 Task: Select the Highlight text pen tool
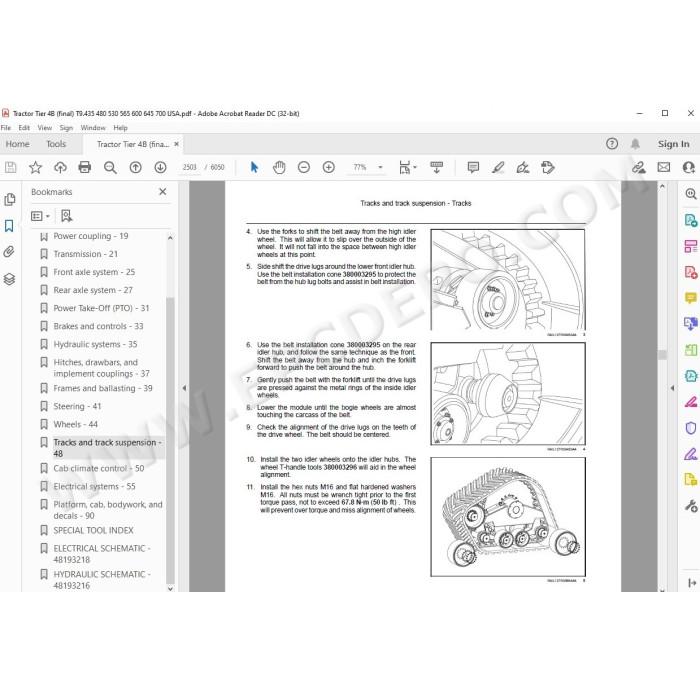click(x=498, y=167)
